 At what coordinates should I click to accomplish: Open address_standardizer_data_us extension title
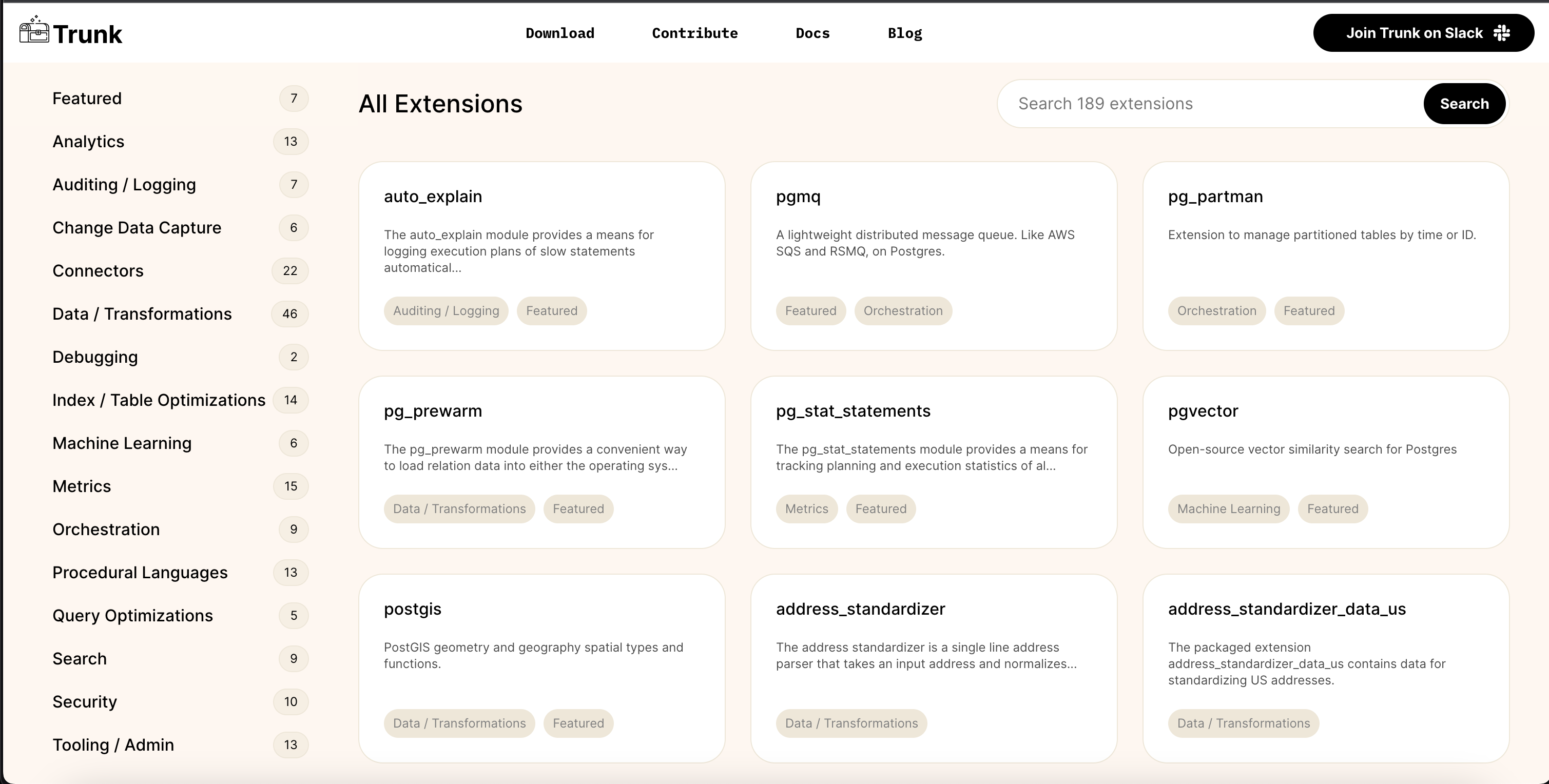tap(1287, 609)
